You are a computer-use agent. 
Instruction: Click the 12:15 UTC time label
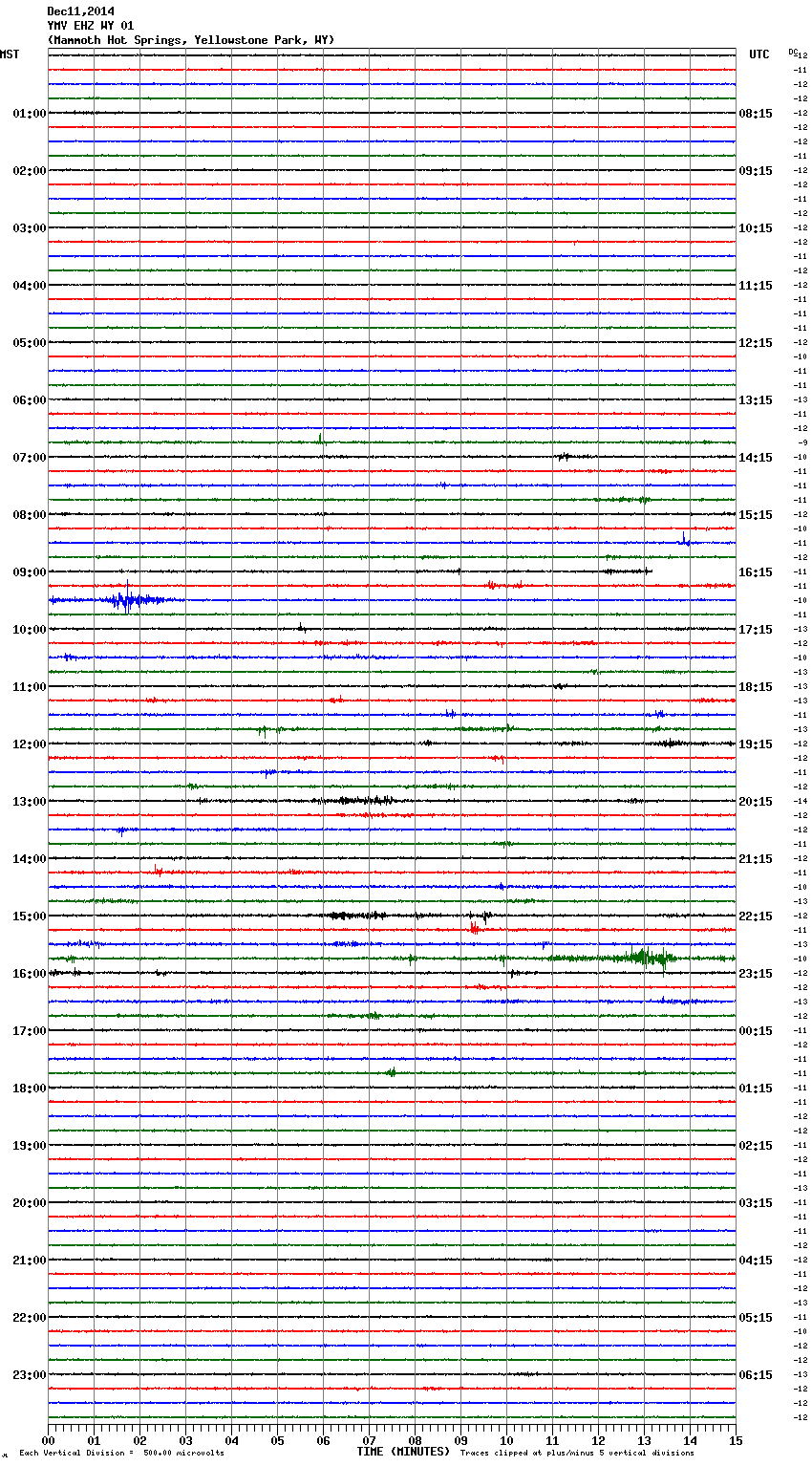pos(756,343)
